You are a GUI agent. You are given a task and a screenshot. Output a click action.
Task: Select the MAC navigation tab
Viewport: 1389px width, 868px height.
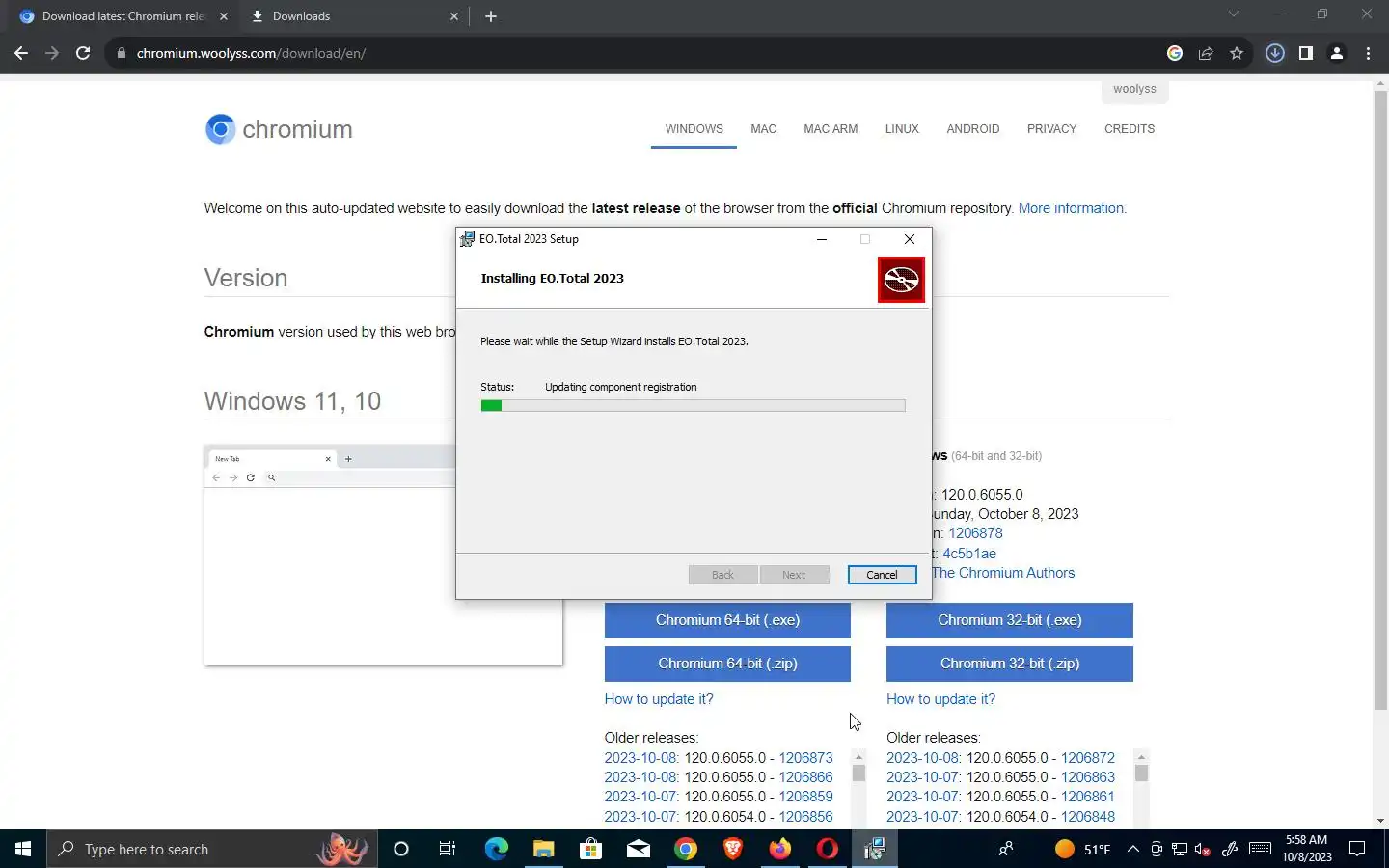[763, 128]
